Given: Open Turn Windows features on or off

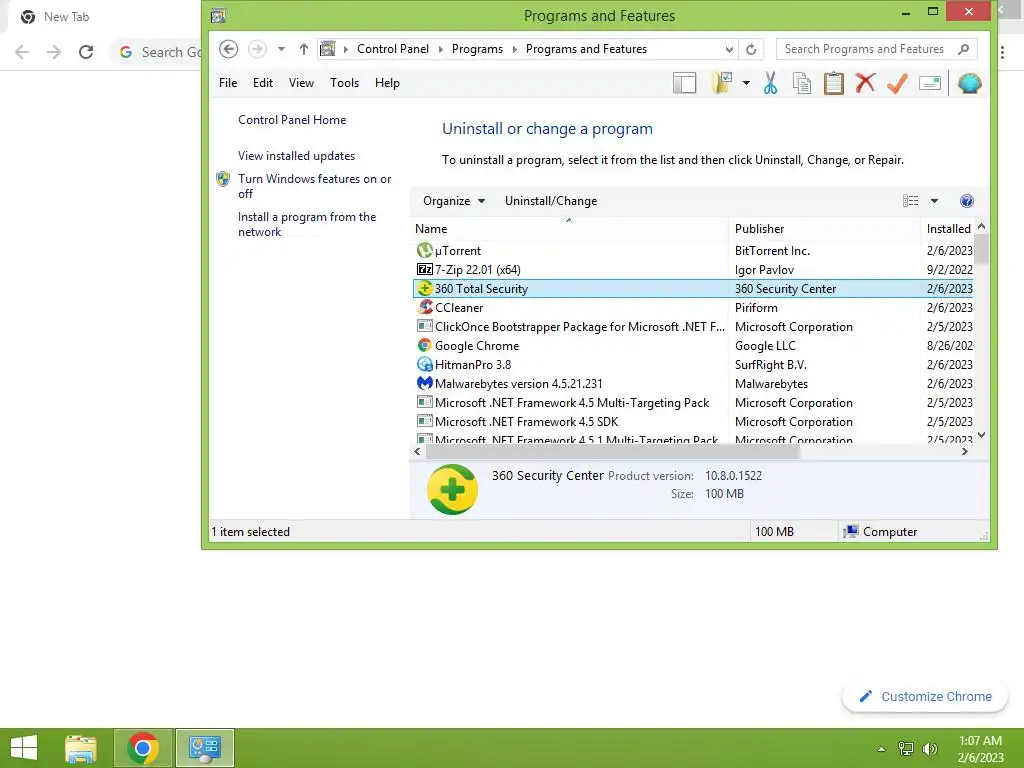Looking at the screenshot, I should coord(314,186).
